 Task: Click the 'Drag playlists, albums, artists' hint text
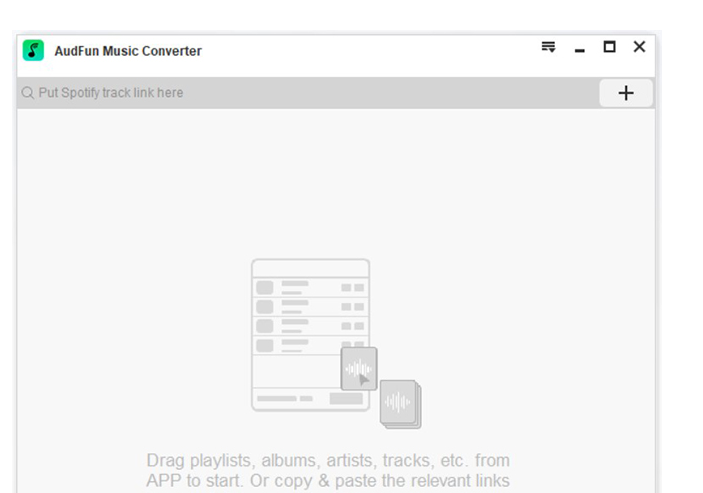[328, 470]
